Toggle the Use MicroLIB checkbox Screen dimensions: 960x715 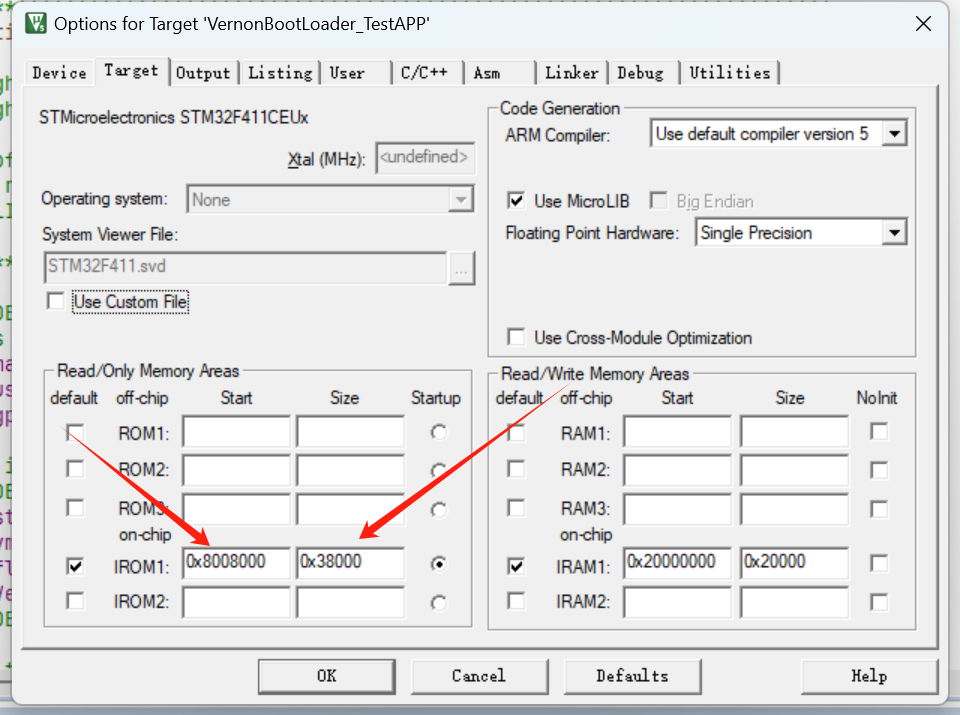(x=516, y=201)
